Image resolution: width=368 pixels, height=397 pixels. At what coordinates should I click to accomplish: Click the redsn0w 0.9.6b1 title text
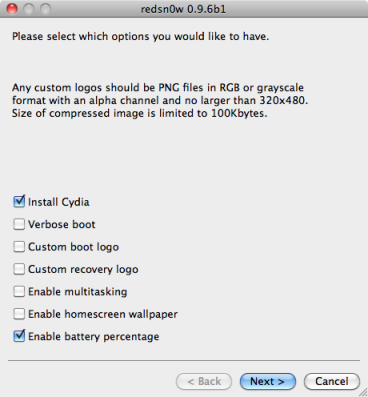point(184,9)
